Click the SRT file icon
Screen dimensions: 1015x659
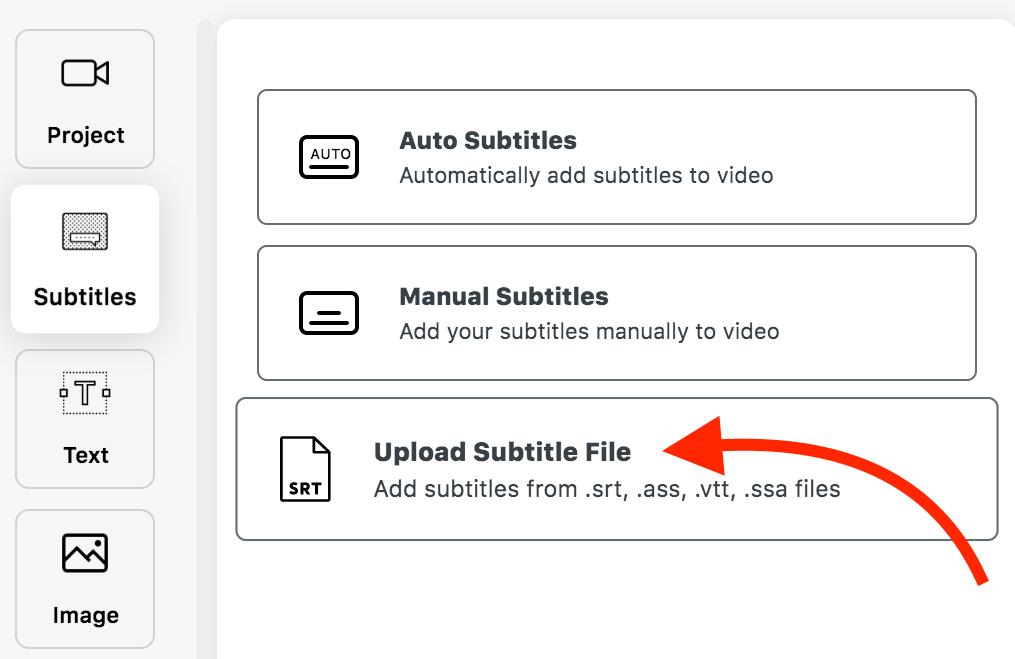(x=305, y=469)
